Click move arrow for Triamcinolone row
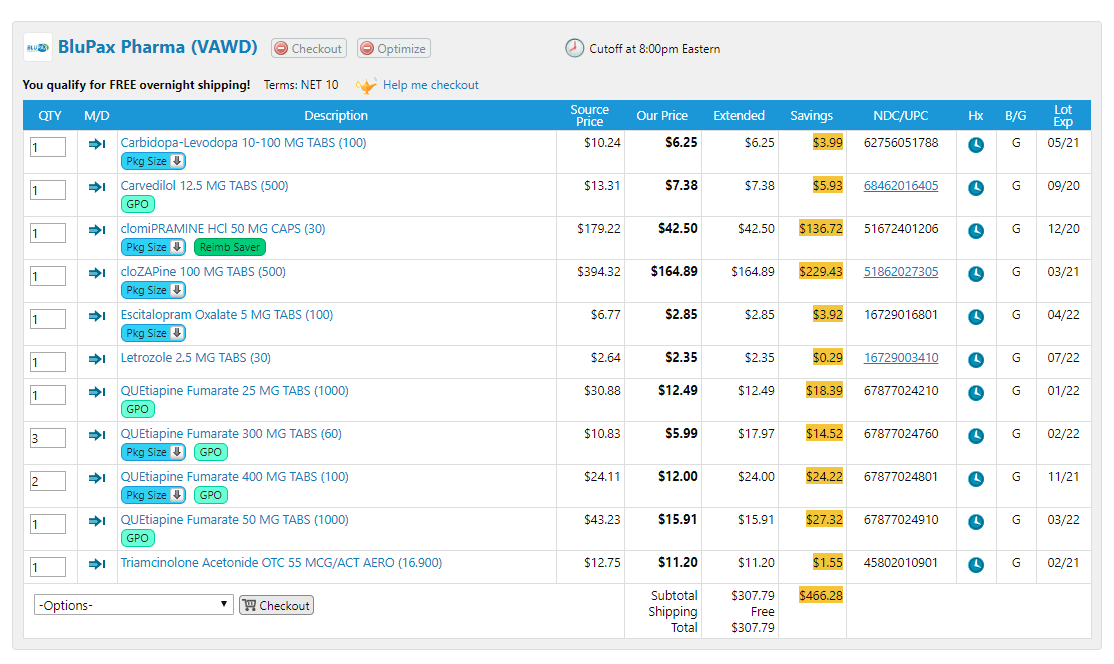Viewport: 1114px width, 664px height. [x=97, y=565]
